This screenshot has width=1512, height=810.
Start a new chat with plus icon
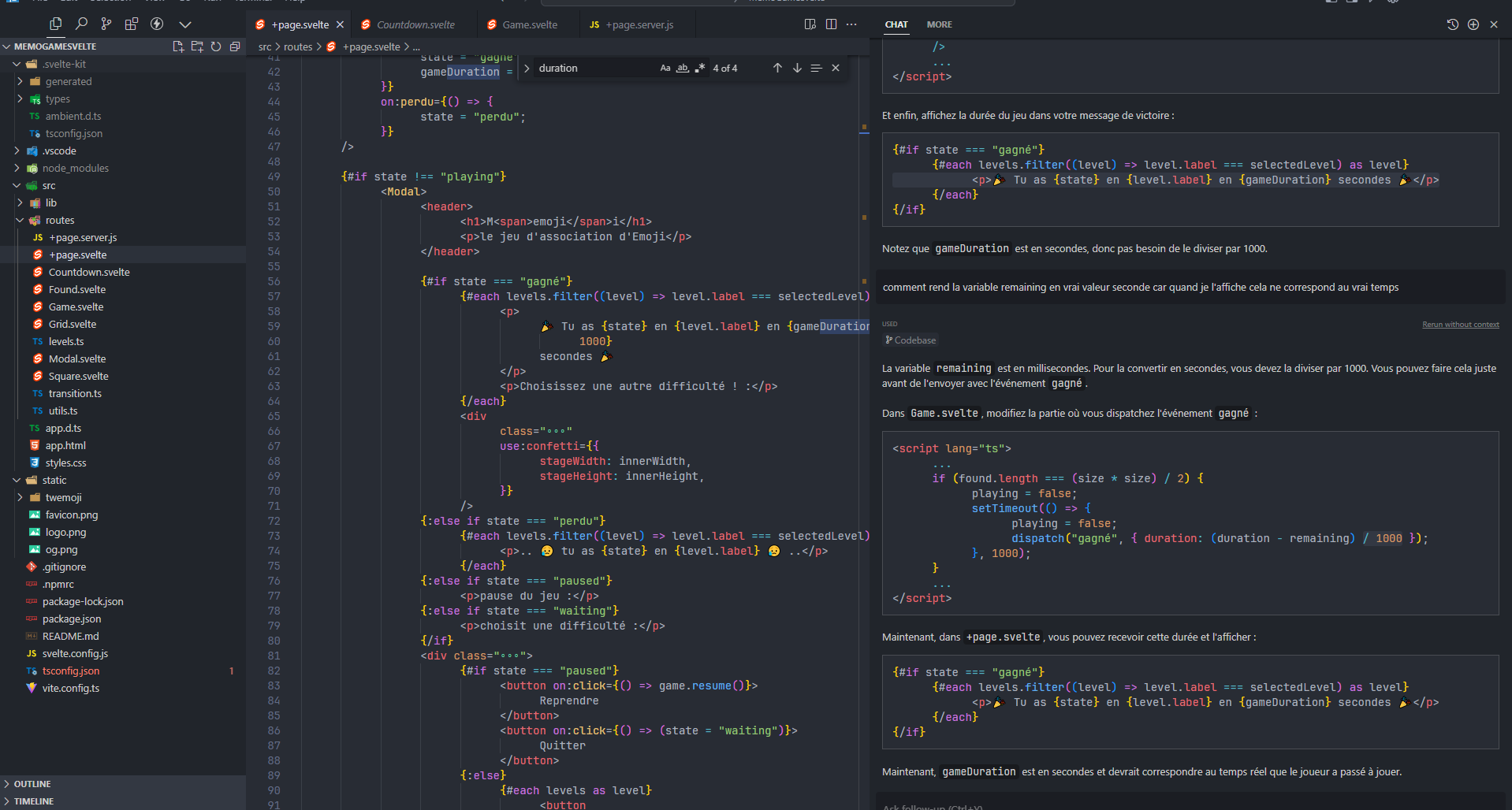click(1473, 24)
